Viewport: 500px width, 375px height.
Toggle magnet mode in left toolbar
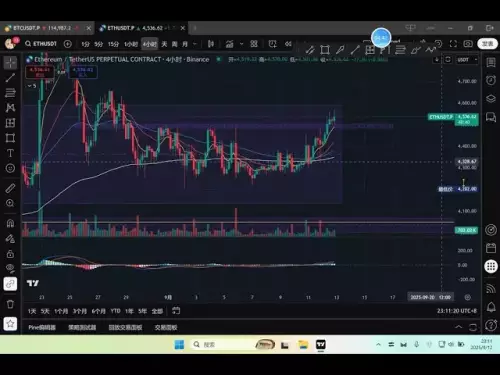coord(10,223)
